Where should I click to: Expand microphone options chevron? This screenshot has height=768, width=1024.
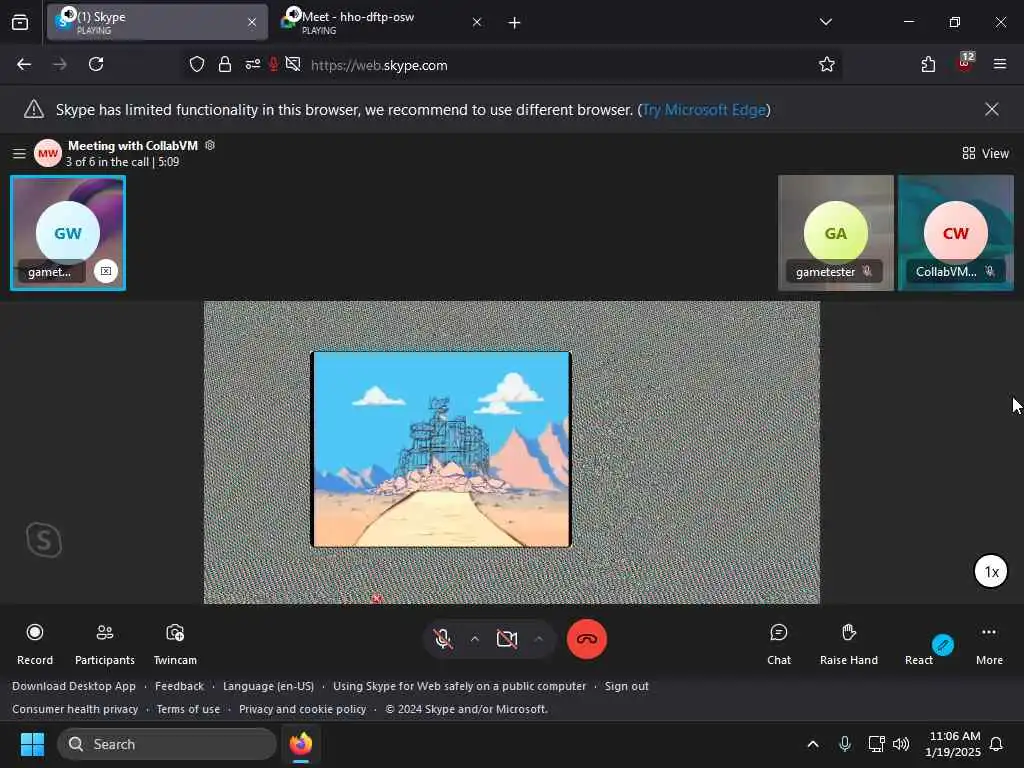[475, 639]
